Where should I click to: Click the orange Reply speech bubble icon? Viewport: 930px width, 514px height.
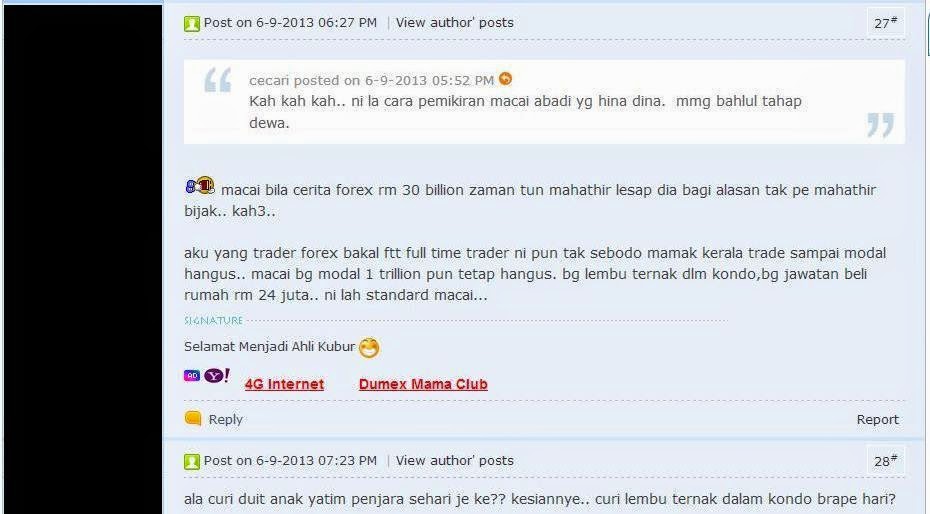click(x=193, y=419)
